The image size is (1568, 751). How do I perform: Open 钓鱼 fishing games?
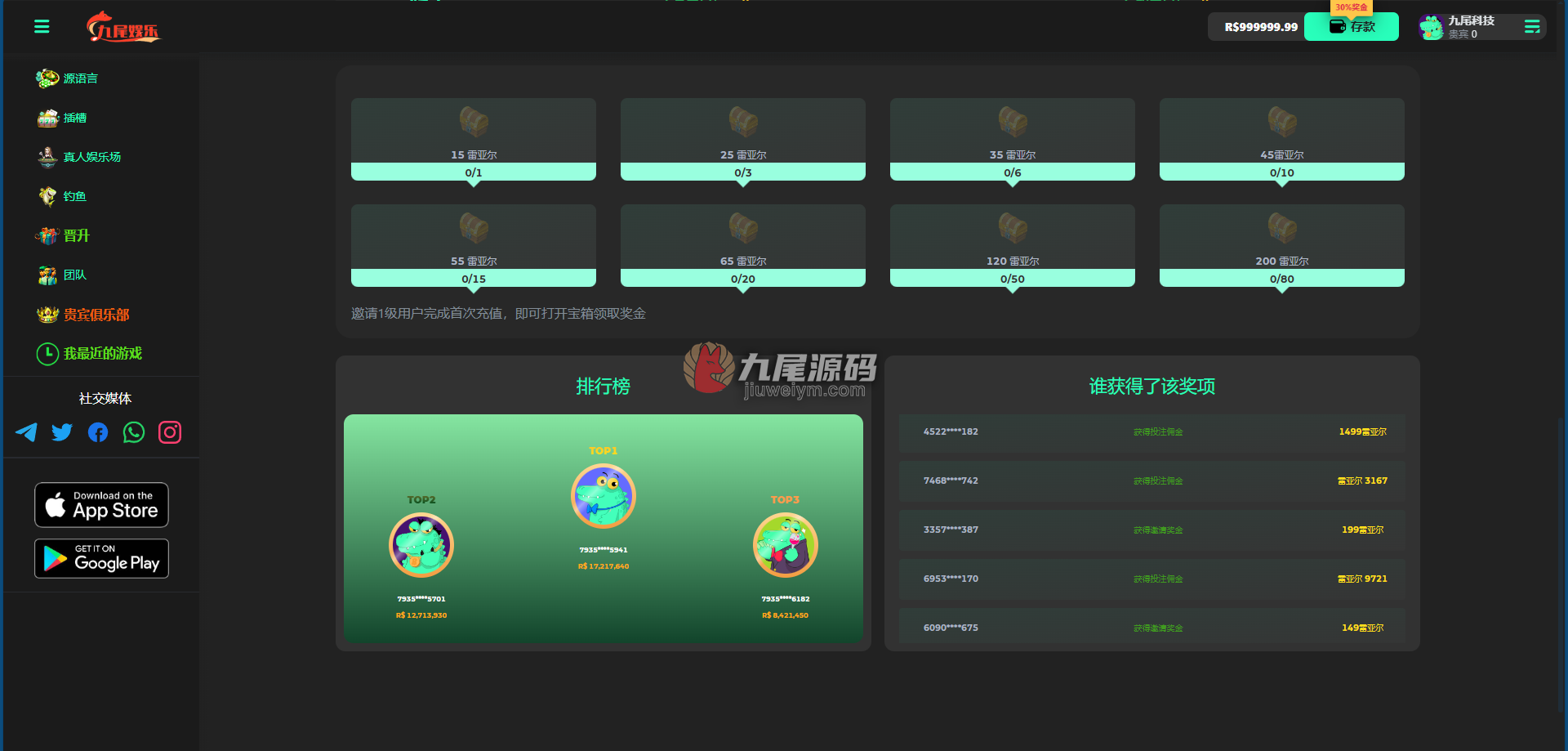click(x=62, y=196)
